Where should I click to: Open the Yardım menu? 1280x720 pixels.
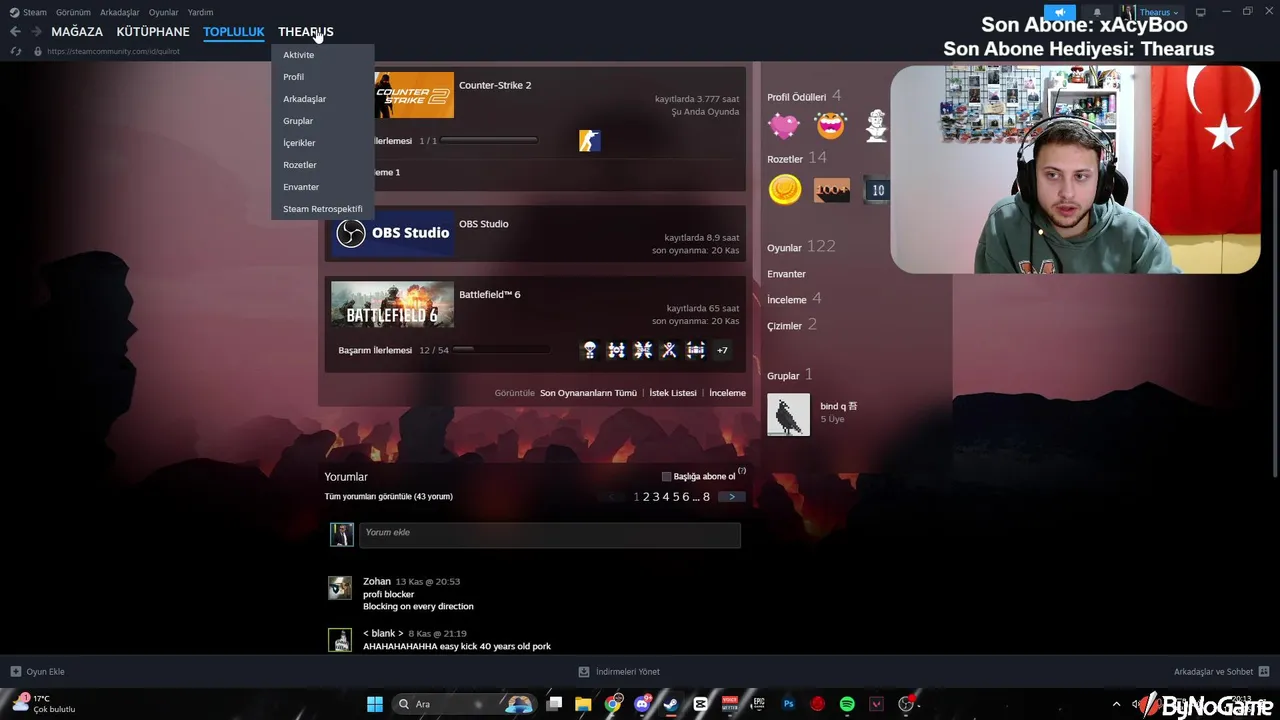[200, 12]
